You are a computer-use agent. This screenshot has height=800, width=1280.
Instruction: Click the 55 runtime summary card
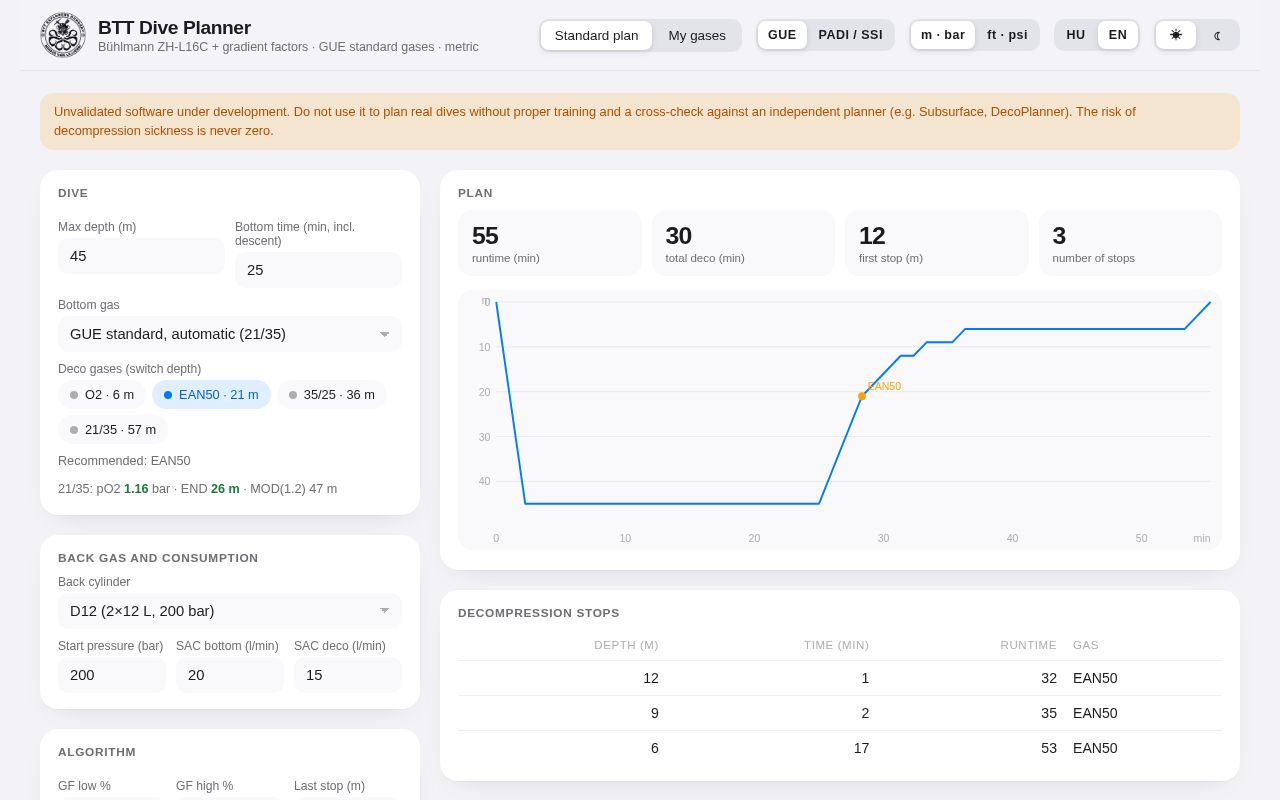550,243
